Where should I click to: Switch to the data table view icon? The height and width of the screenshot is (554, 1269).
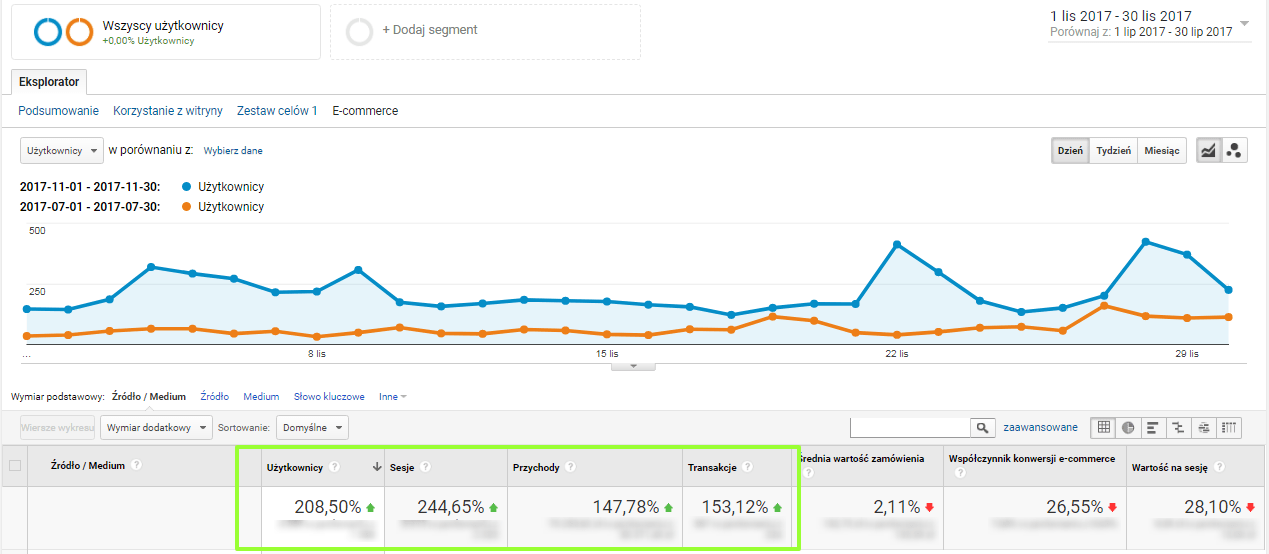coord(1103,428)
